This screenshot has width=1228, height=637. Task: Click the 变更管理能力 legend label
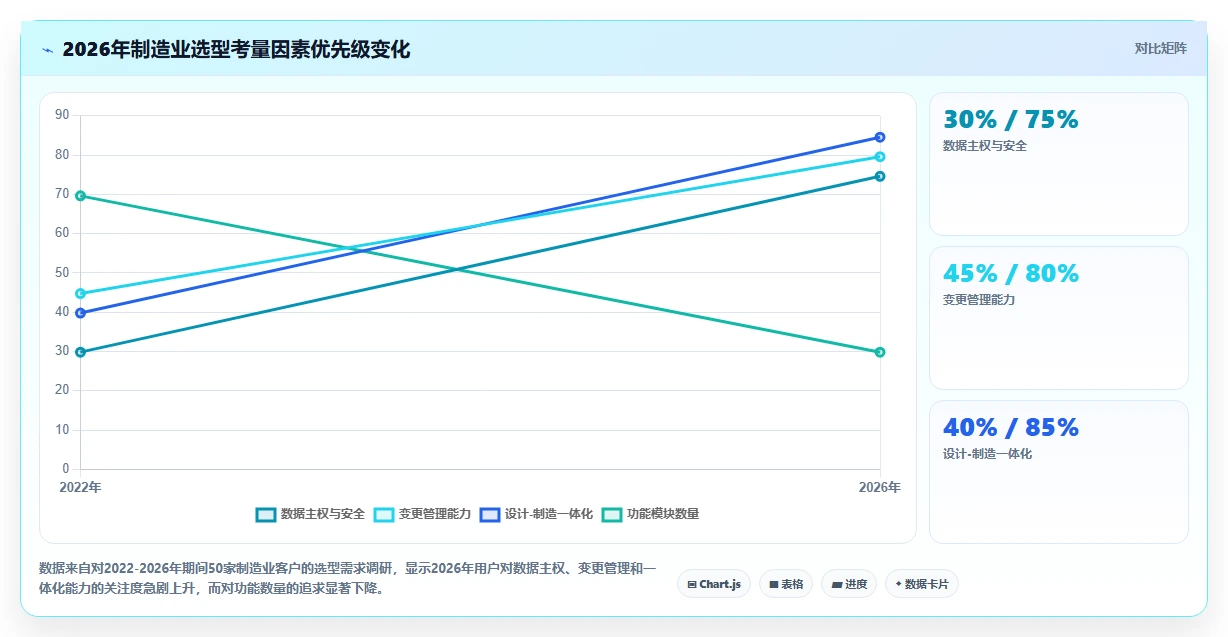pyautogui.click(x=434, y=514)
